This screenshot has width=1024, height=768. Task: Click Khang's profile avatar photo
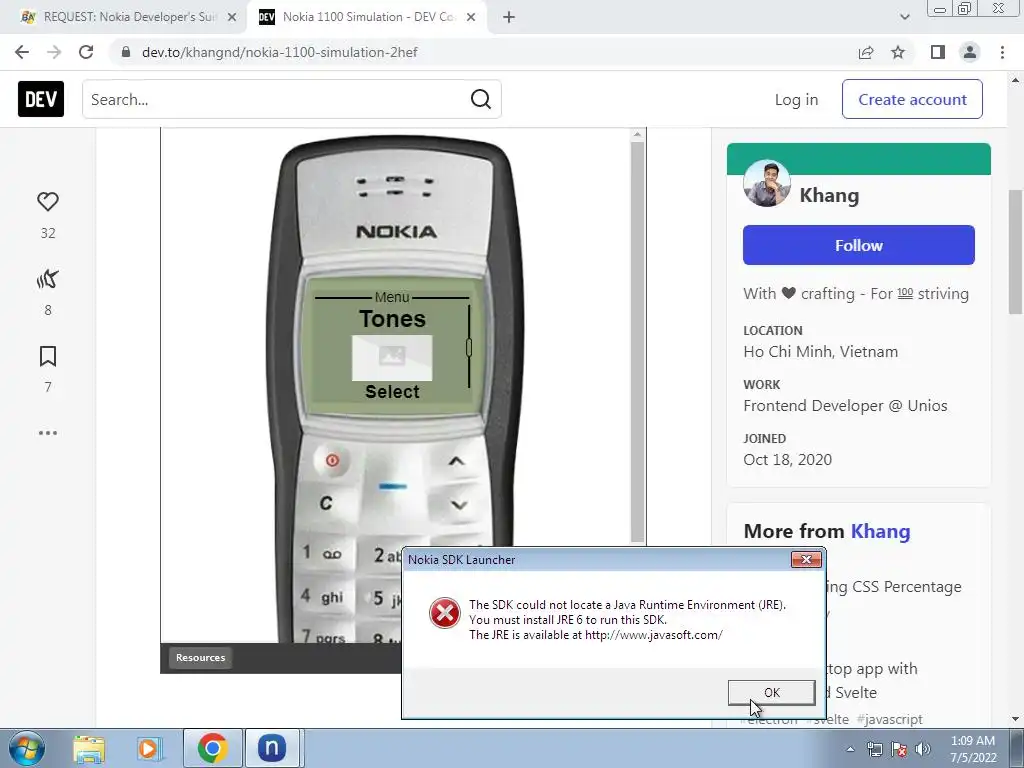767,184
